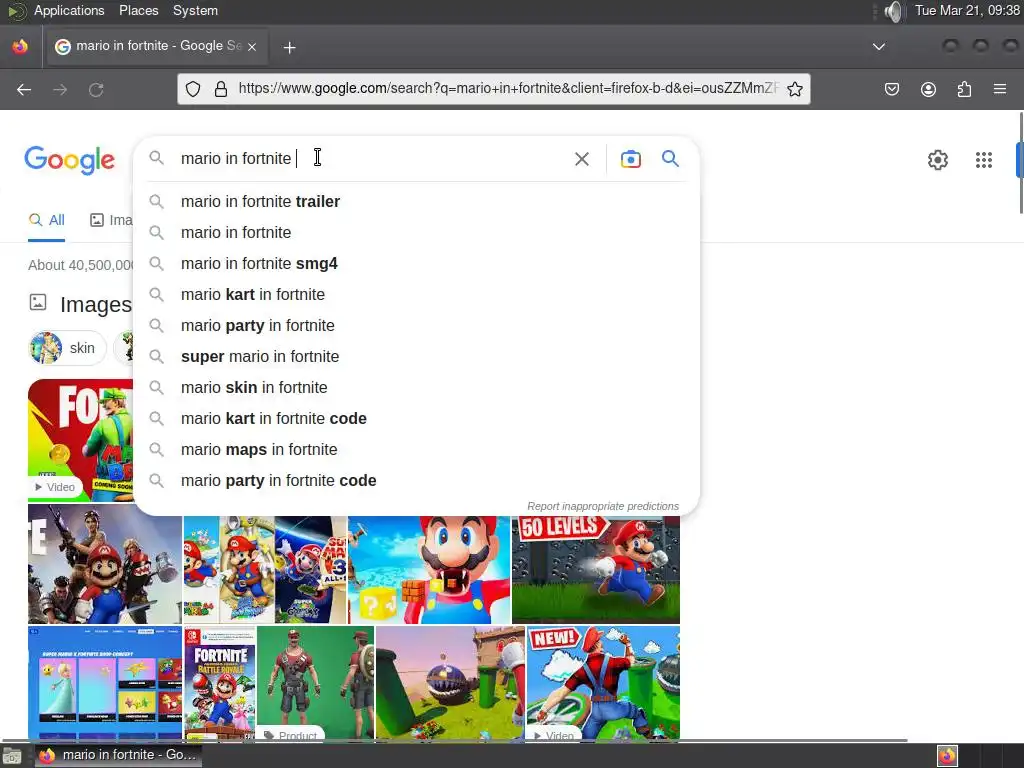This screenshot has width=1024, height=768.
Task: Pick the plain mario in fortnite suggestion
Action: pyautogui.click(x=417, y=232)
